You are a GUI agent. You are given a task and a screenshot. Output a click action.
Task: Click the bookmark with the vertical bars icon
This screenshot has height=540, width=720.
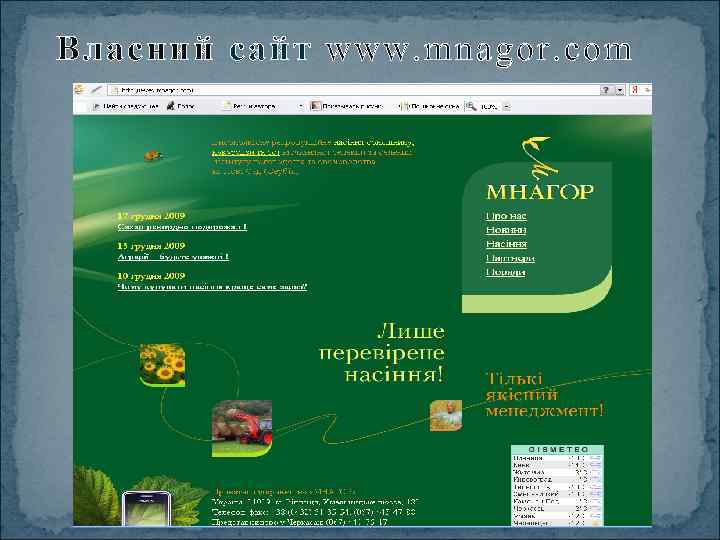point(428,106)
